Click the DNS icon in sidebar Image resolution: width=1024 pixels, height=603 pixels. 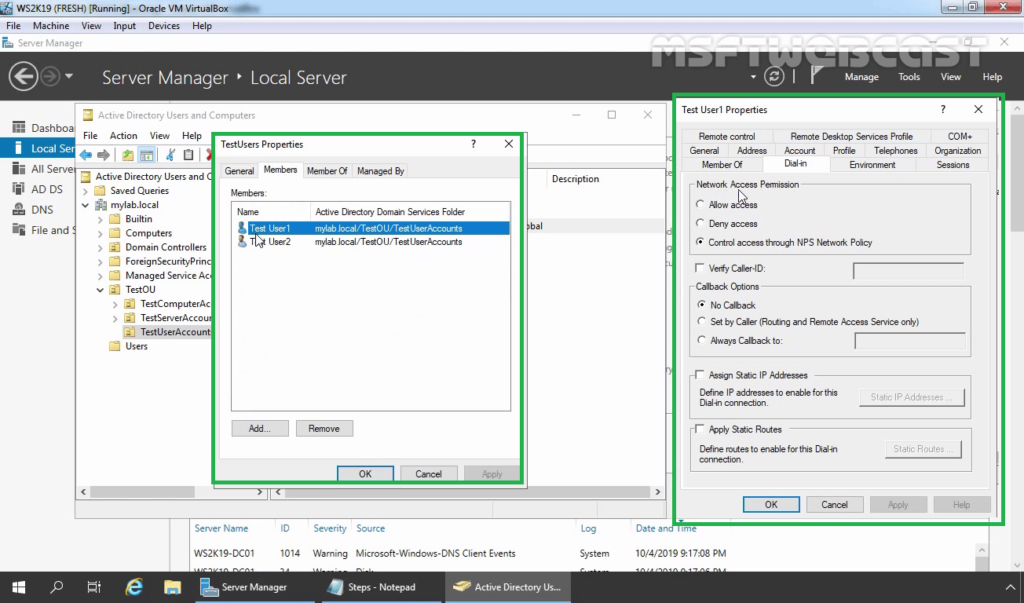pos(19,209)
